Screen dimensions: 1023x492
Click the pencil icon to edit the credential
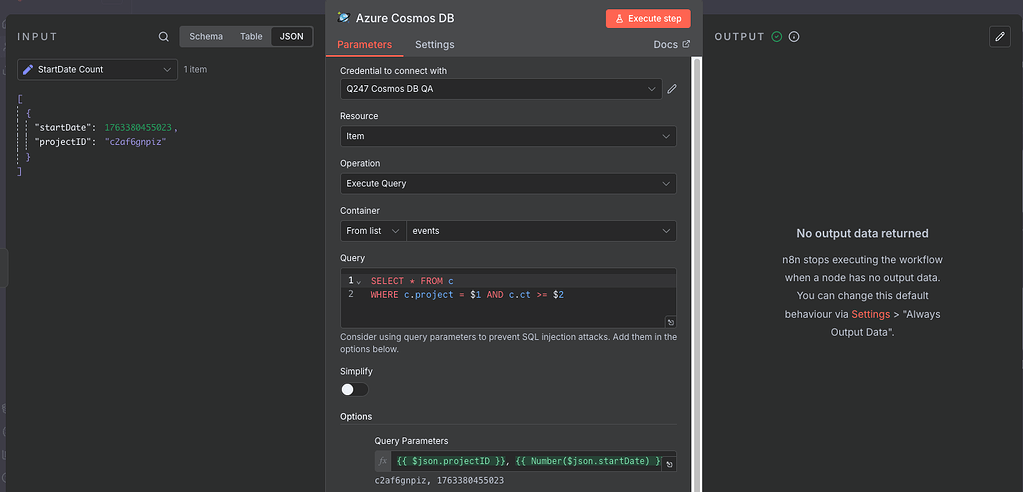672,89
